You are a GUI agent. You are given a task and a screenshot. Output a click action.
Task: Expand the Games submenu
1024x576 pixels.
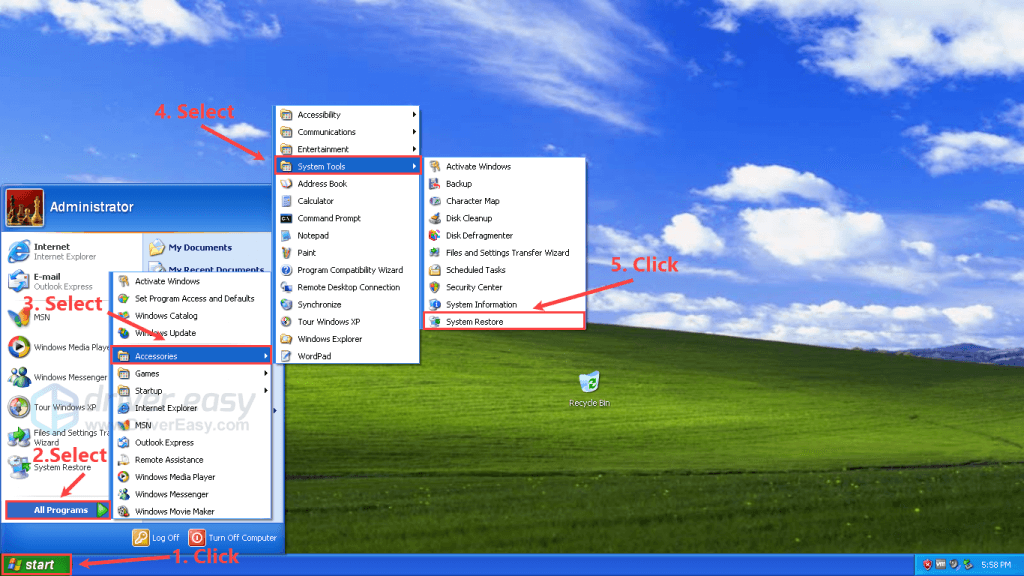(150, 372)
